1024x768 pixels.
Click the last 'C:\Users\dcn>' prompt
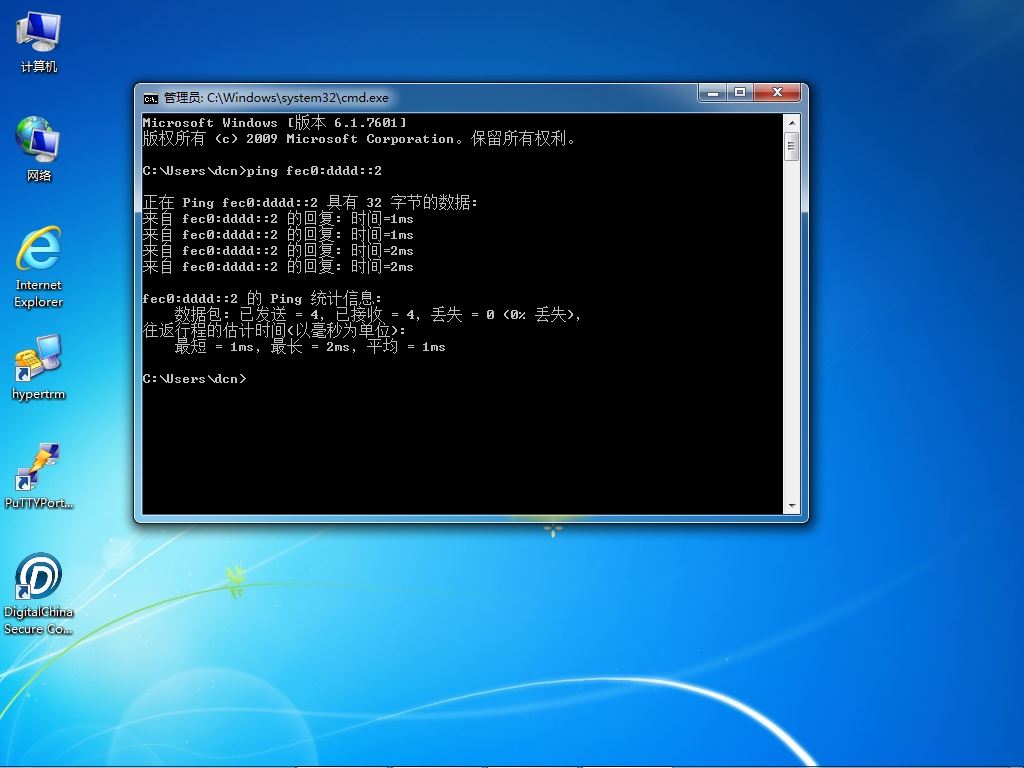coord(194,379)
